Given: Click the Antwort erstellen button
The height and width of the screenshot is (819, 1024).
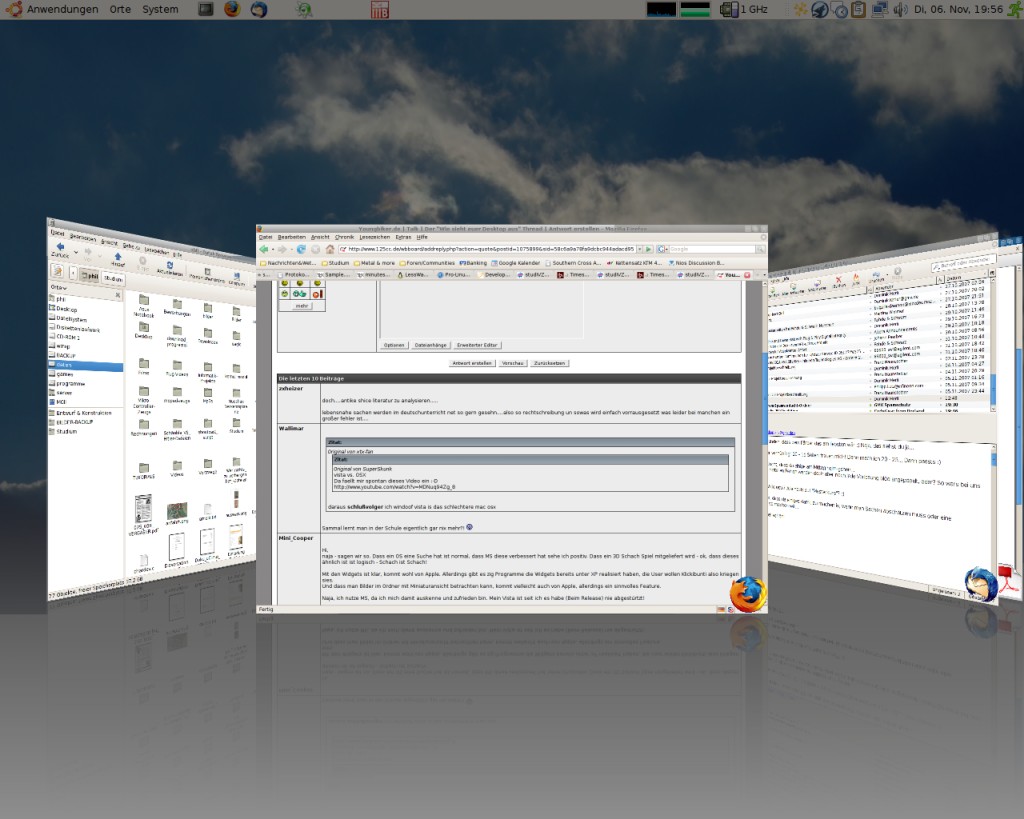Looking at the screenshot, I should (472, 363).
